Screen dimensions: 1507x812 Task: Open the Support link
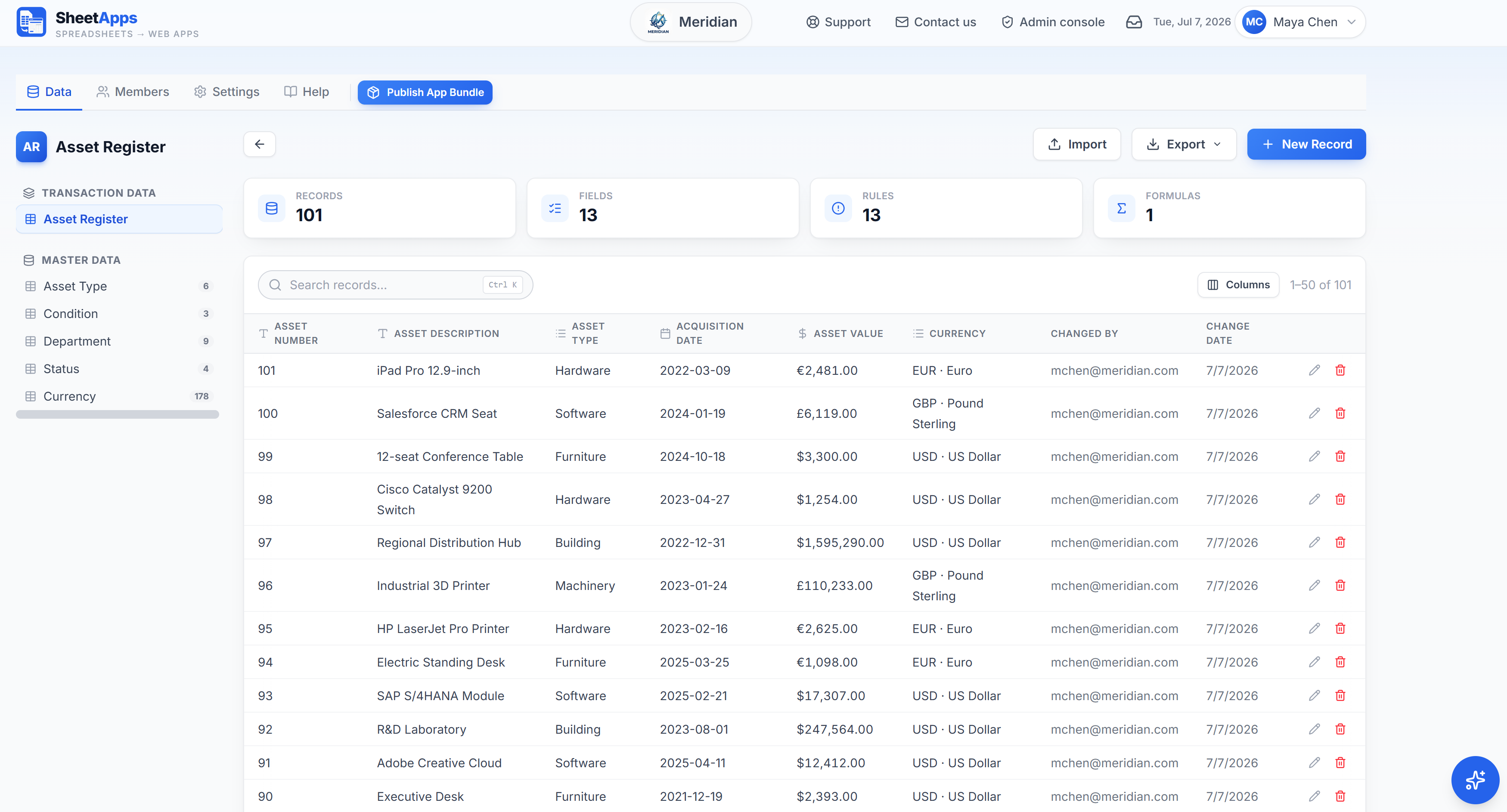click(x=838, y=22)
